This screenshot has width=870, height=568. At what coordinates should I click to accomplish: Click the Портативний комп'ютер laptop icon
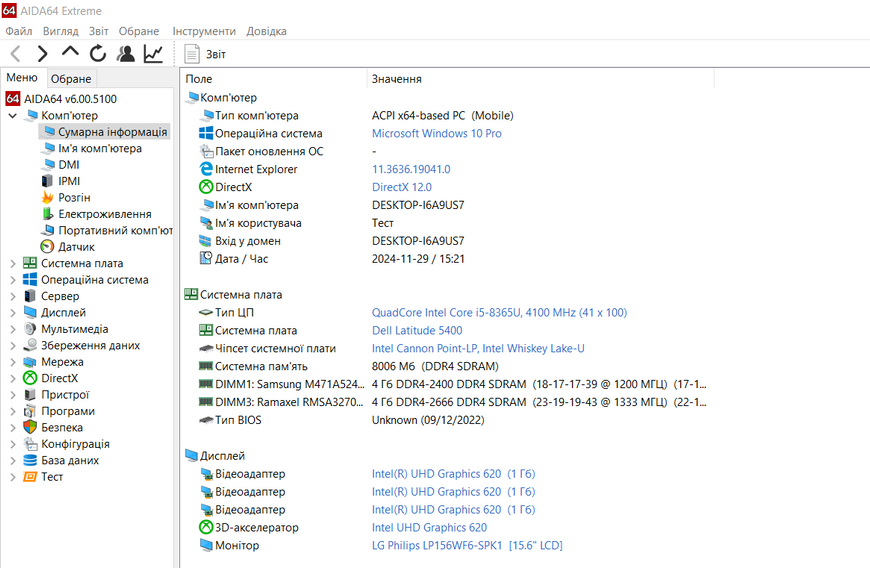(x=48, y=230)
